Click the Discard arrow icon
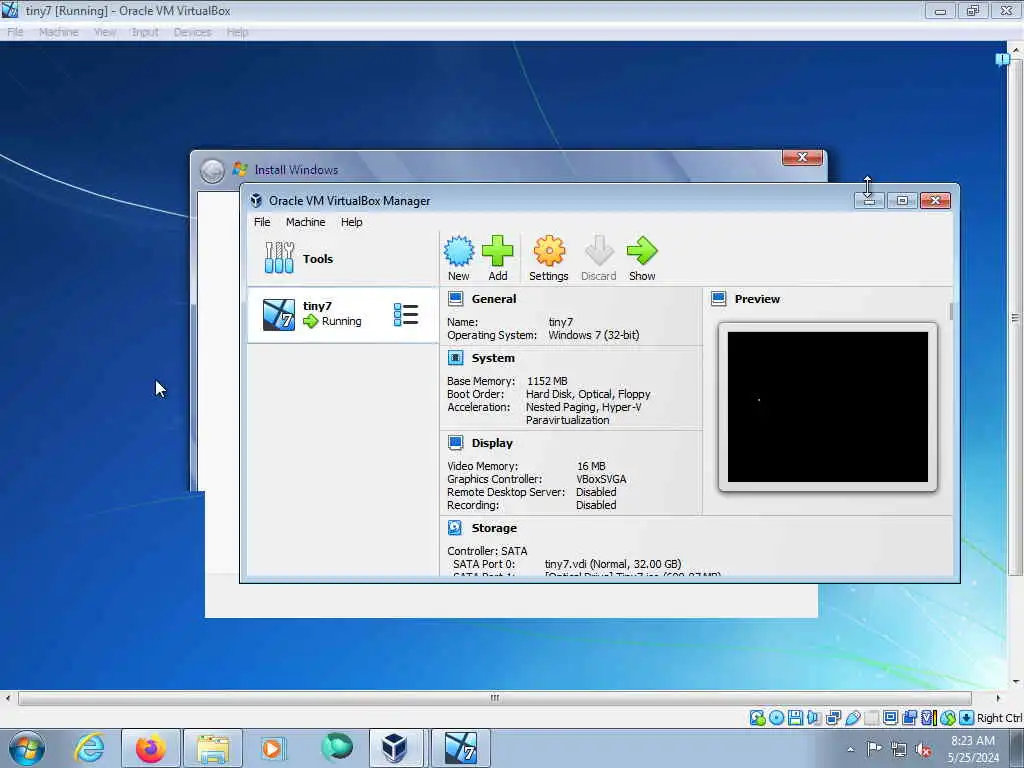The height and width of the screenshot is (768, 1024). [598, 251]
